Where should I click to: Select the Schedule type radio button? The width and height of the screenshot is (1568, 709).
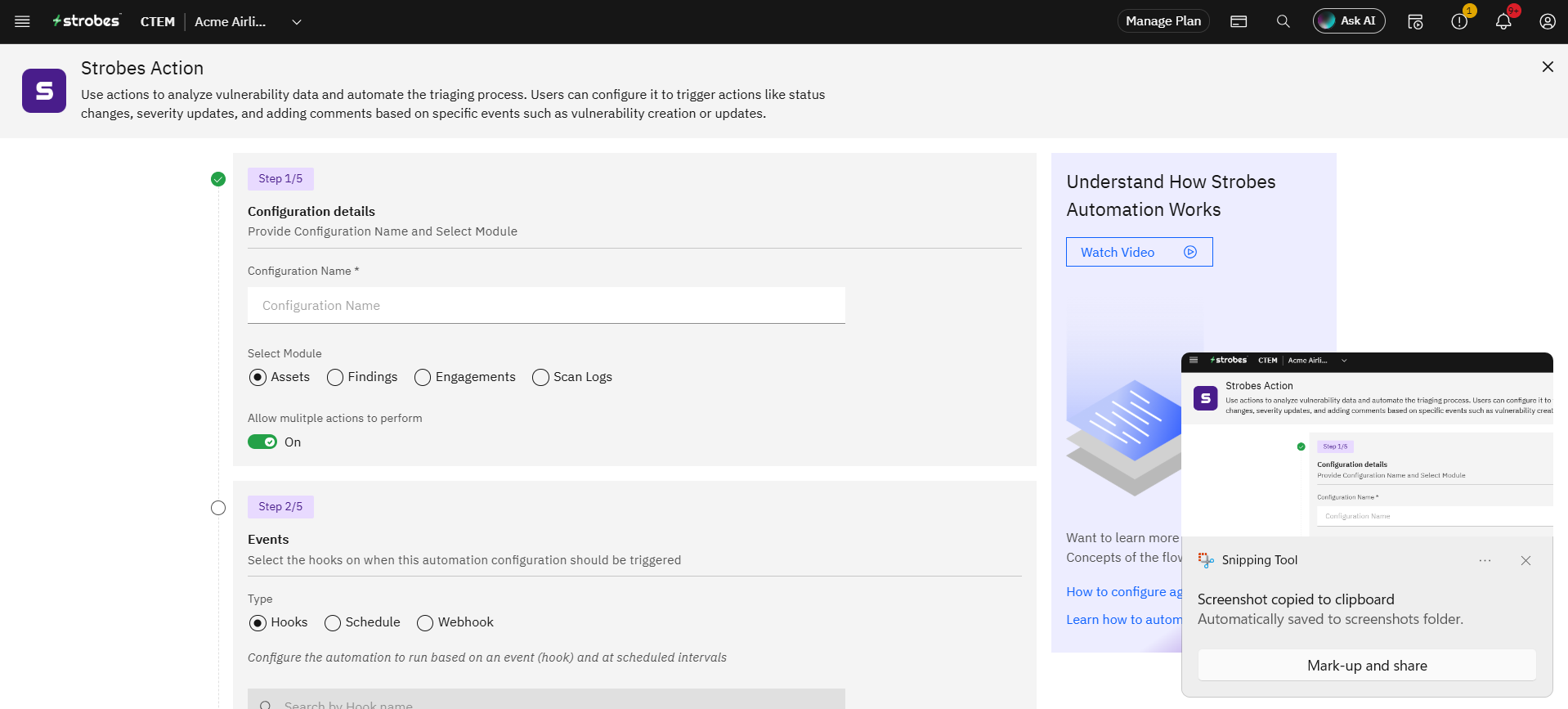[332, 623]
